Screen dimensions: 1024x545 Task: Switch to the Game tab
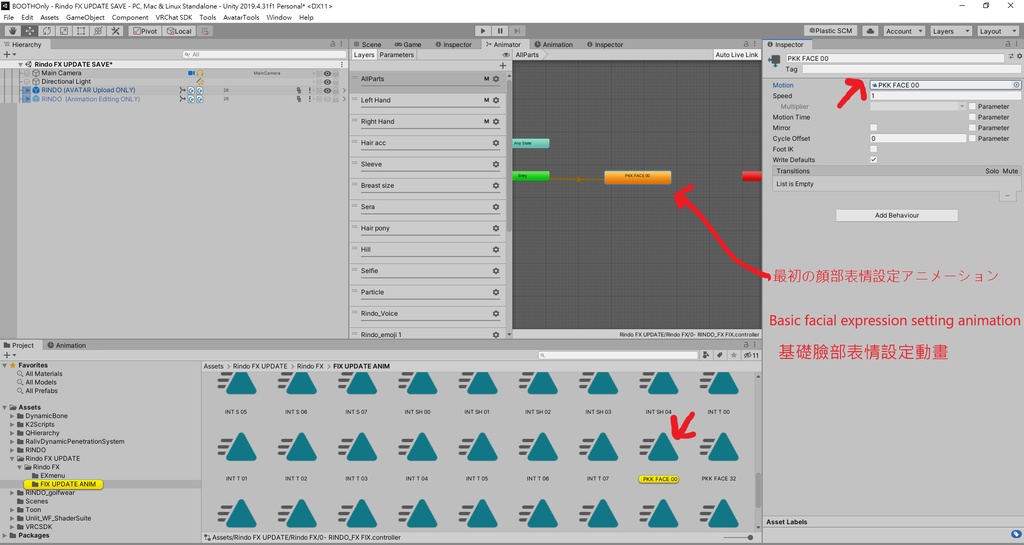tap(408, 44)
